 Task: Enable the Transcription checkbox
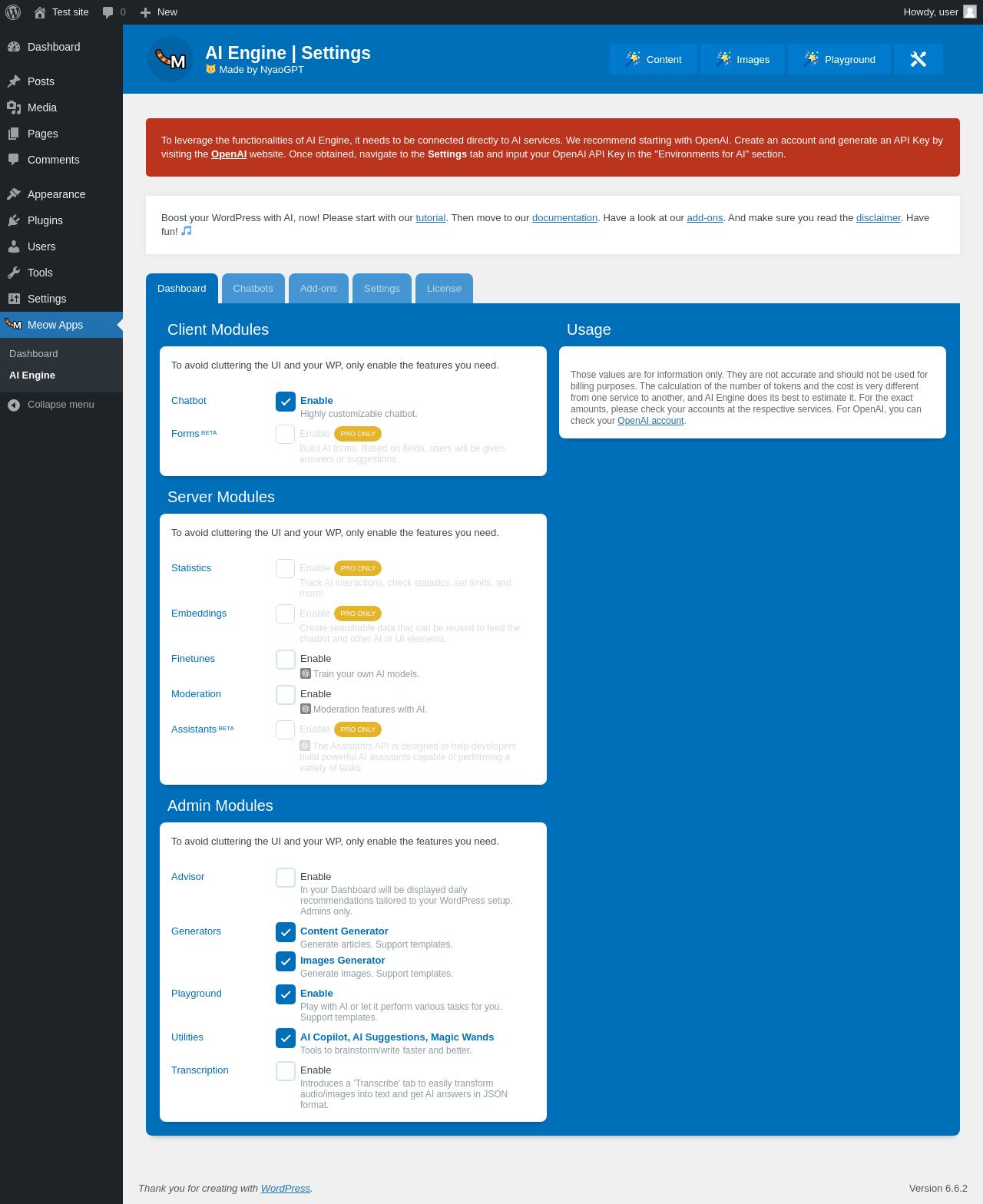click(286, 1071)
